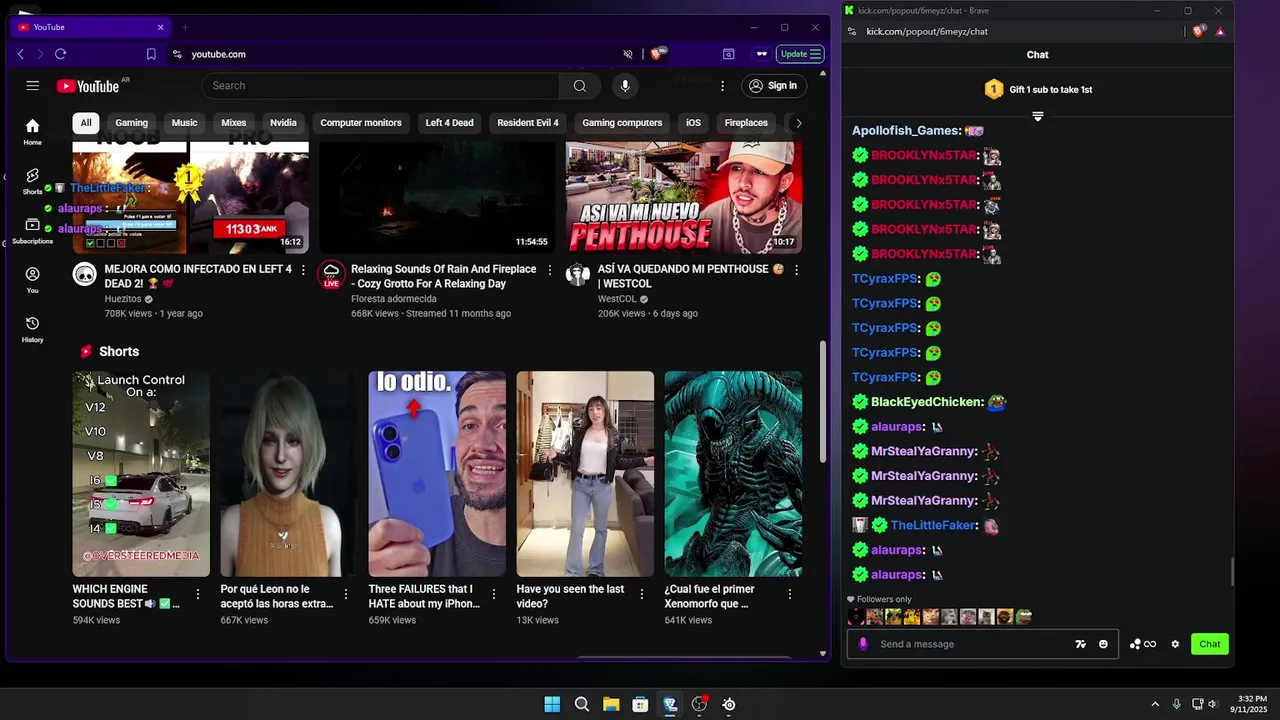Reload the YouTube page

coord(61,54)
